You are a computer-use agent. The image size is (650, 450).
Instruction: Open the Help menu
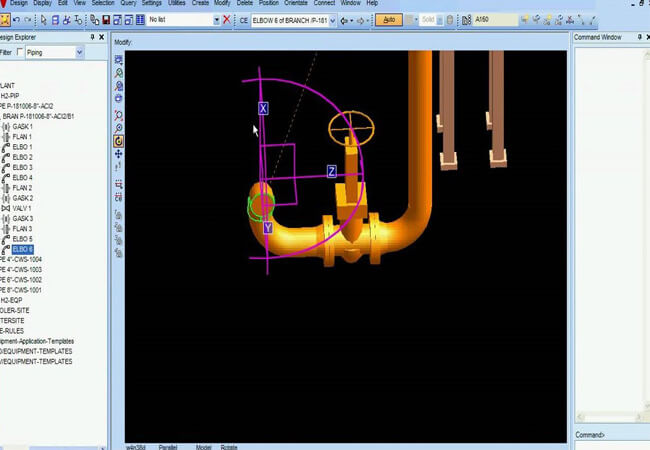[372, 3]
